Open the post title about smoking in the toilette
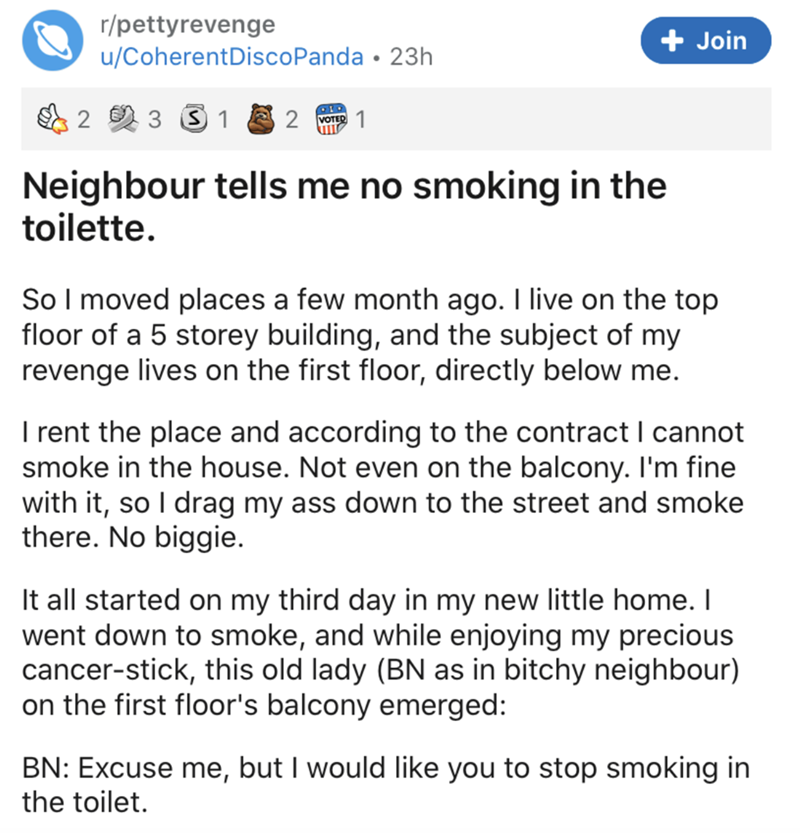The image size is (800, 833). pyautogui.click(x=343, y=207)
